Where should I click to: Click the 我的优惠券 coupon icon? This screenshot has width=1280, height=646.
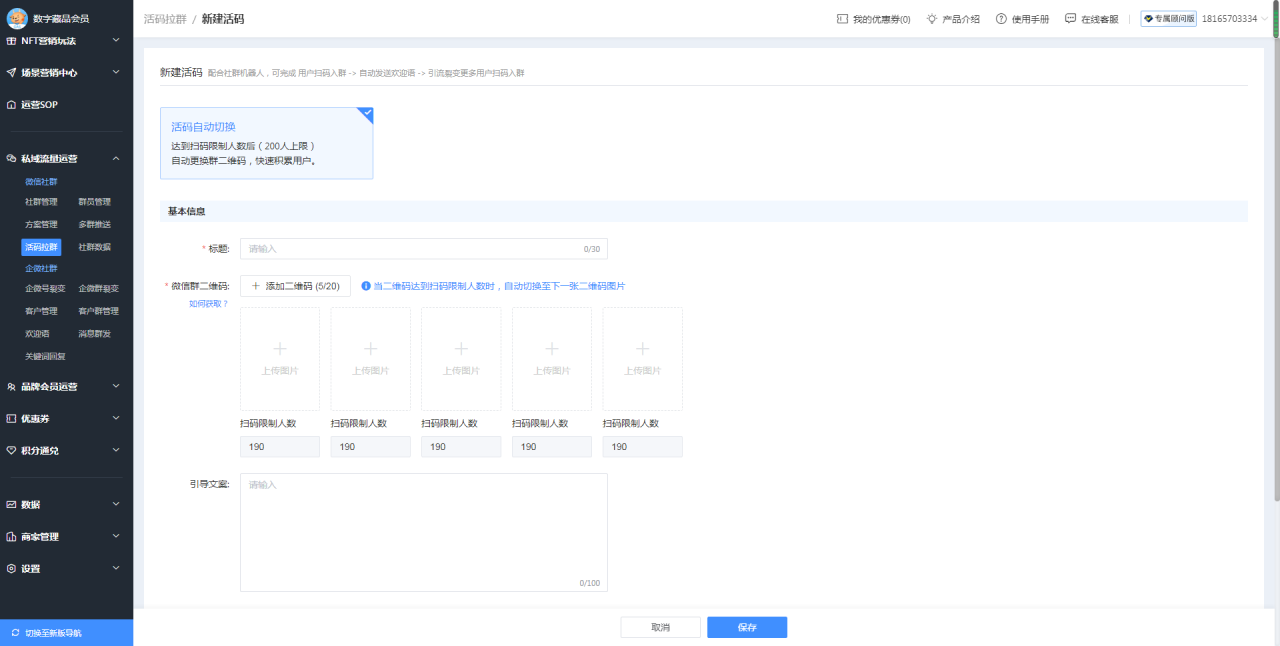(842, 19)
